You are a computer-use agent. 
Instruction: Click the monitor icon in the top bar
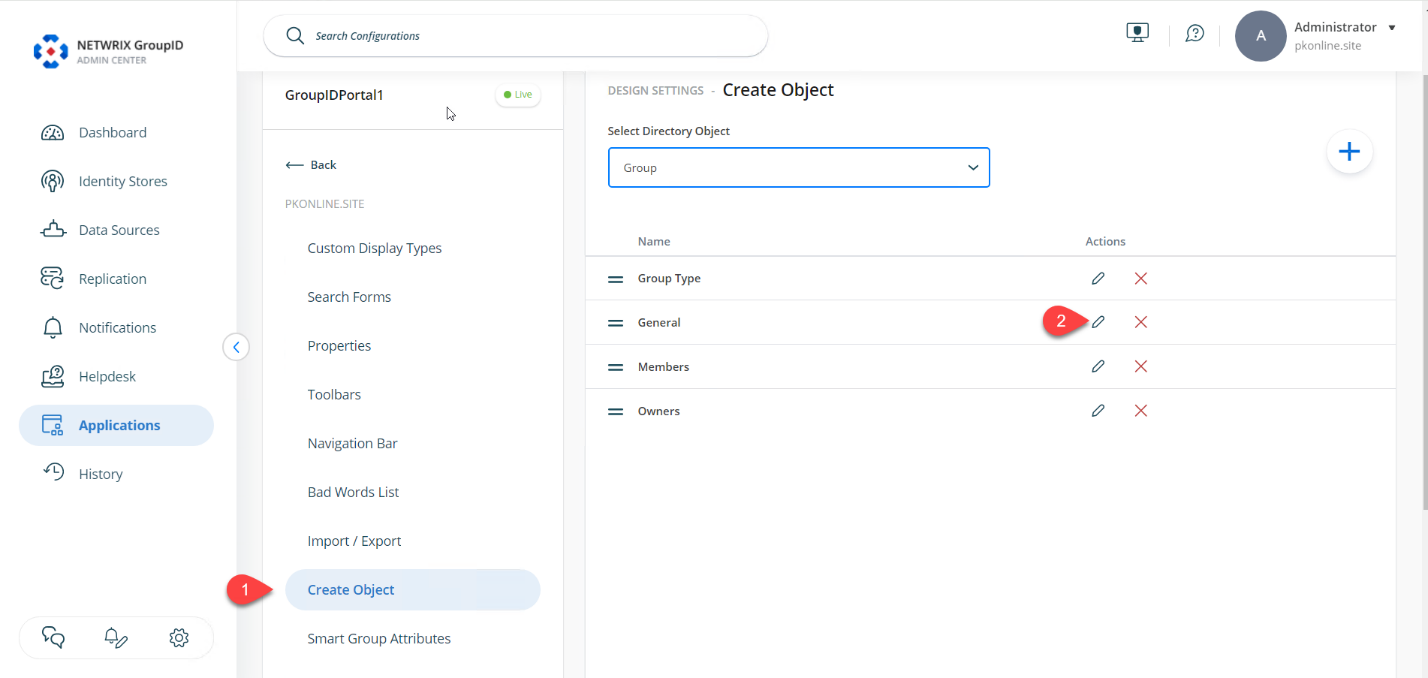(1136, 31)
